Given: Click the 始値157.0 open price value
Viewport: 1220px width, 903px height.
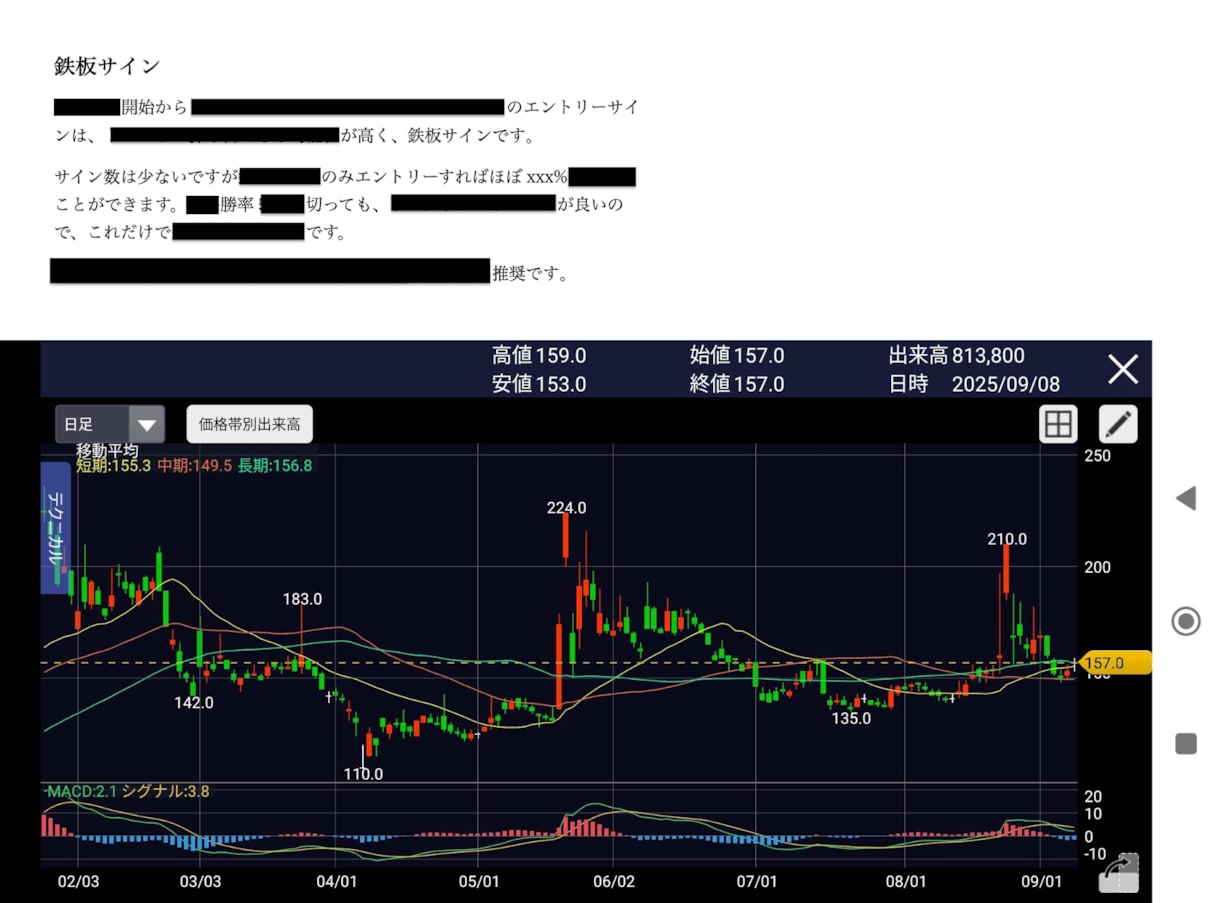Looking at the screenshot, I should point(737,356).
